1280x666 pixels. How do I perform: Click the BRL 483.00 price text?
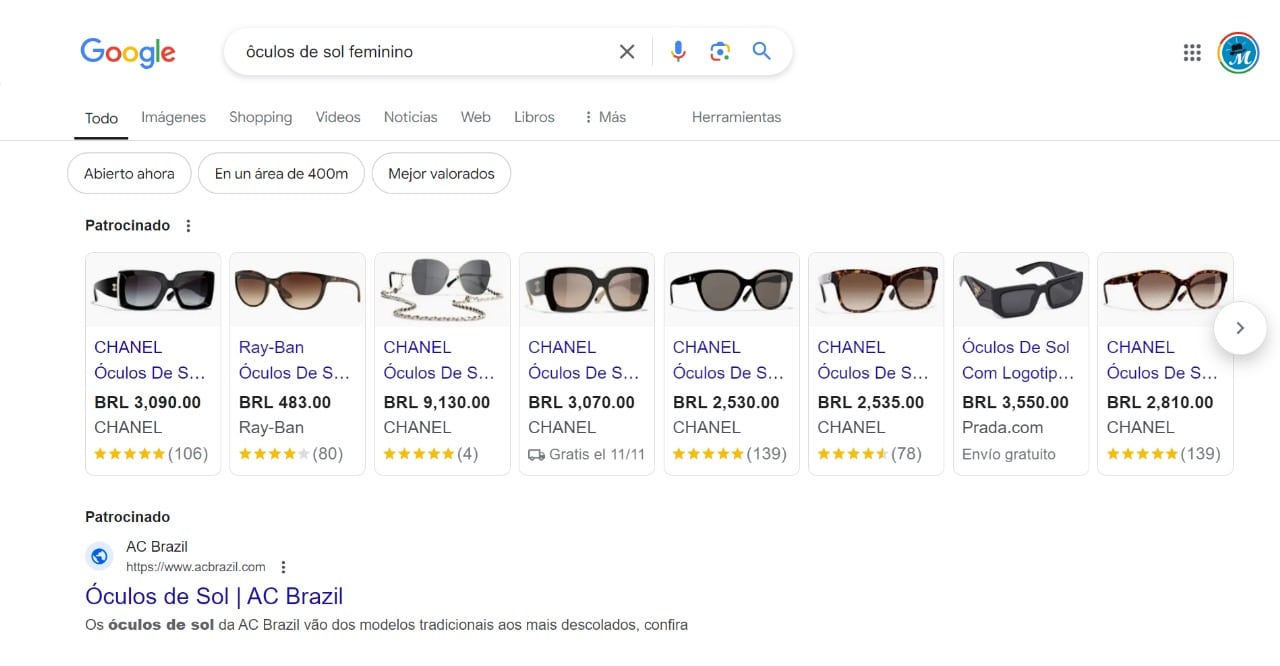285,402
